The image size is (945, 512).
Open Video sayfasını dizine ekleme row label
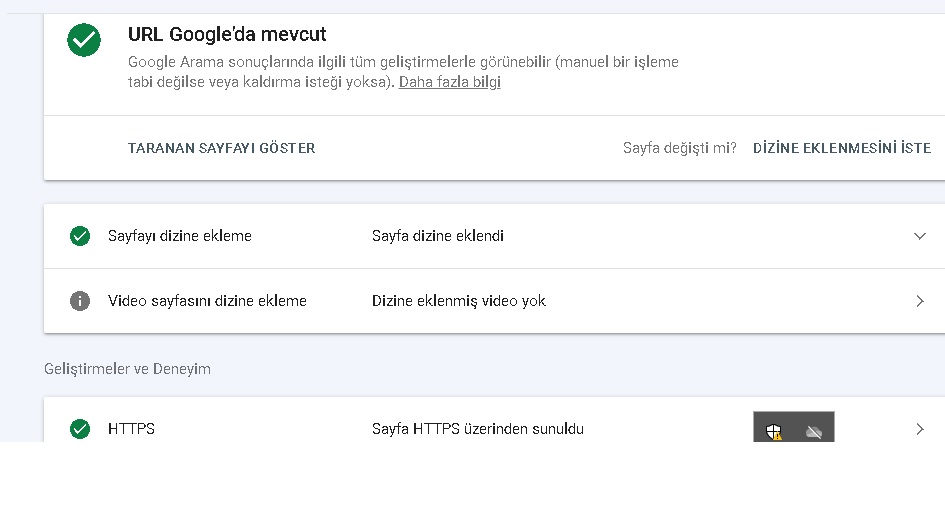pyautogui.click(x=207, y=301)
